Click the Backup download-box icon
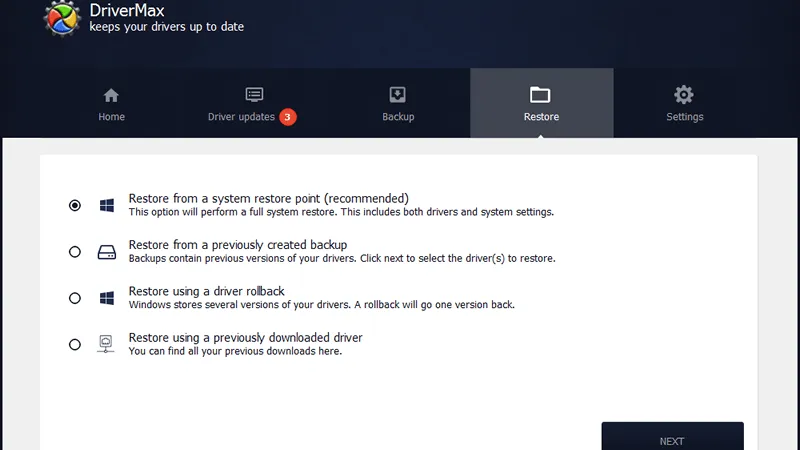This screenshot has height=450, width=800. tap(397, 95)
